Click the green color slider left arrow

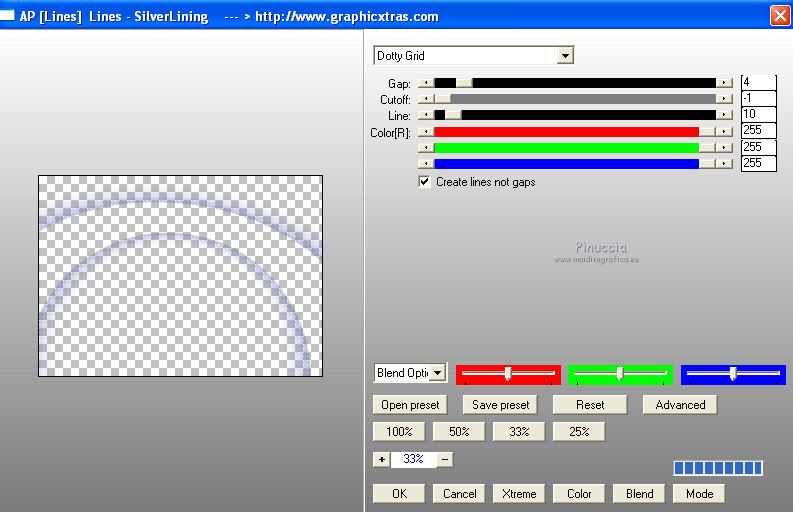[x=426, y=148]
